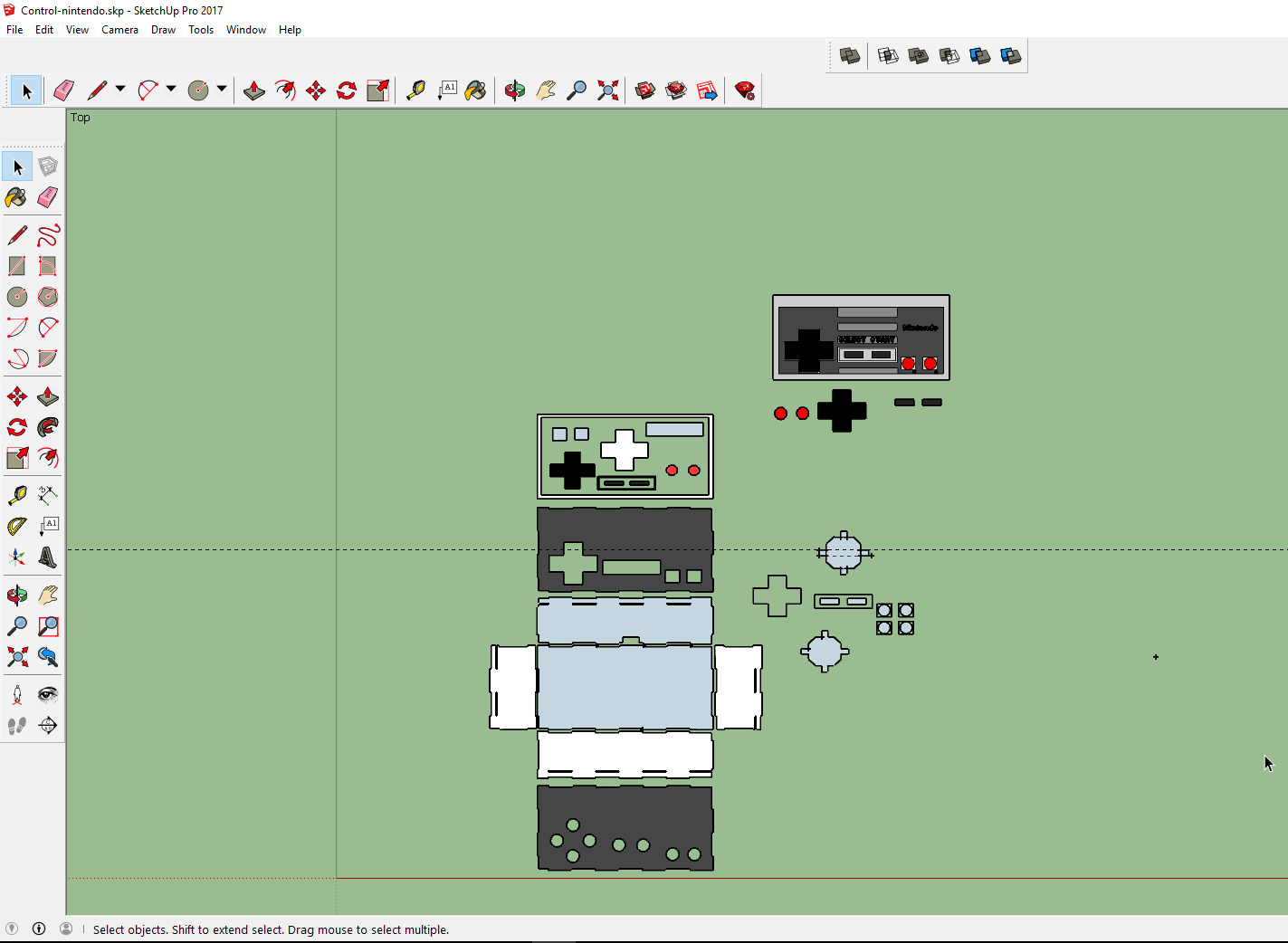Select Orbit tool in the horizontal toolbar
This screenshot has height=943, width=1288.
click(x=515, y=90)
